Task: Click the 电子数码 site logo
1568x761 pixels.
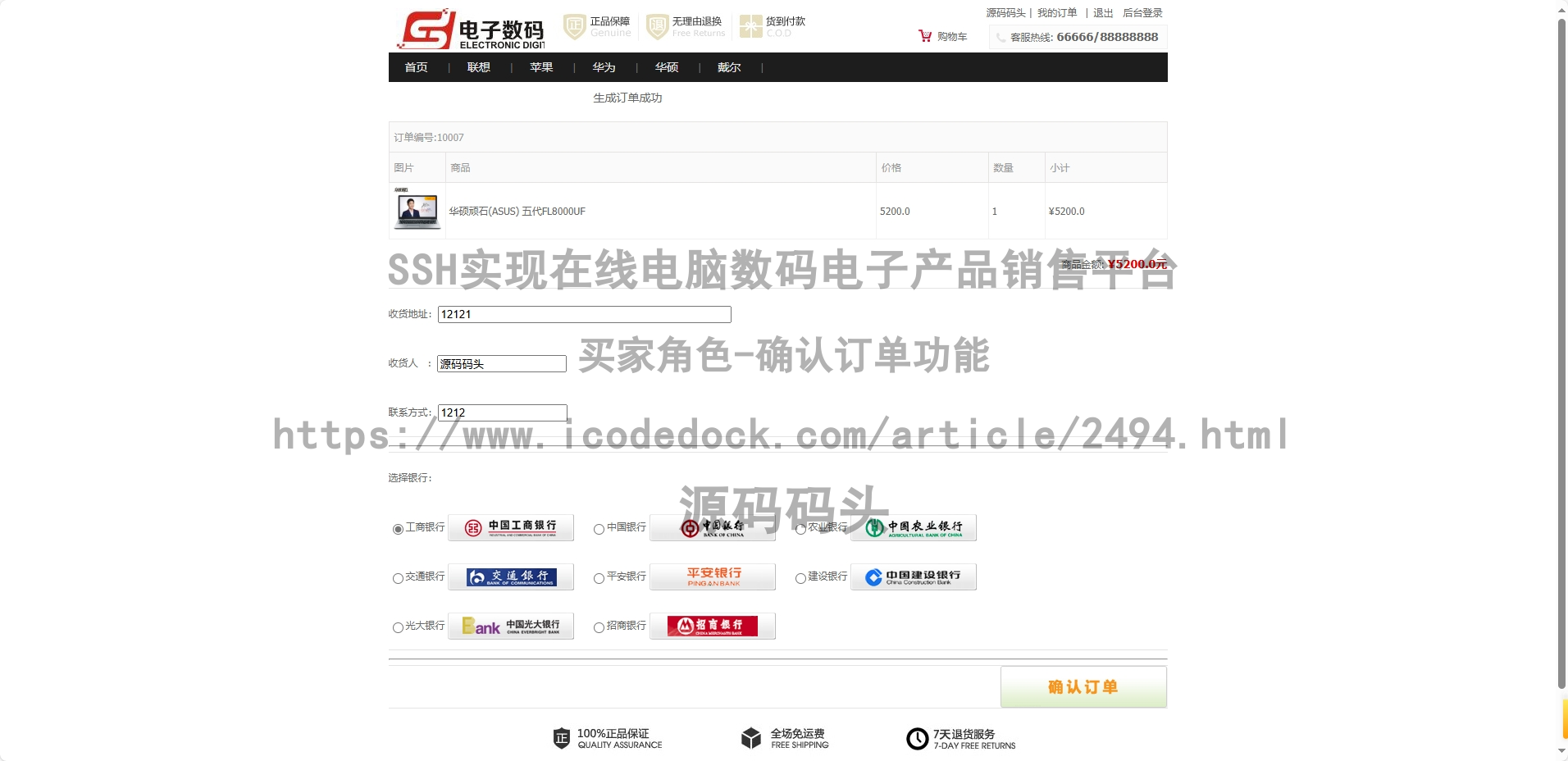Action: (x=471, y=30)
